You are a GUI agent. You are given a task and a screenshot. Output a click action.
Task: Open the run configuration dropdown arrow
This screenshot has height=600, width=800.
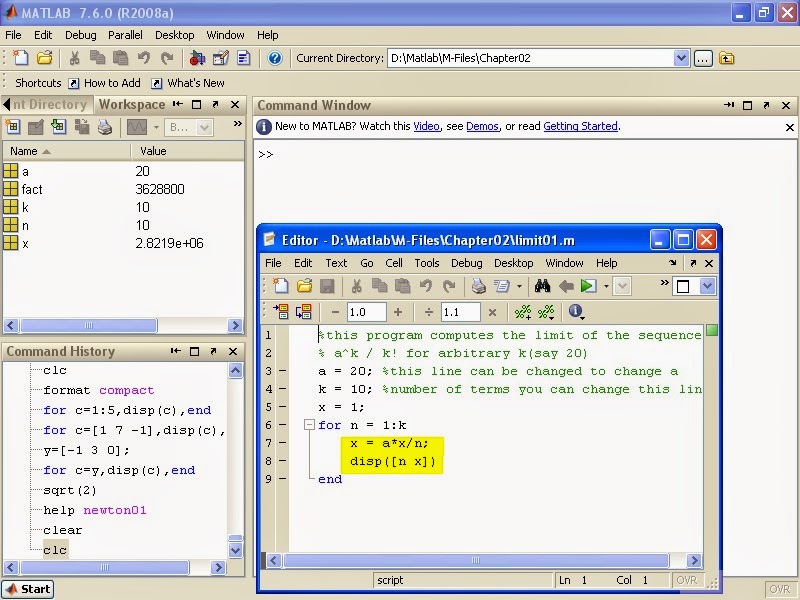click(x=606, y=286)
